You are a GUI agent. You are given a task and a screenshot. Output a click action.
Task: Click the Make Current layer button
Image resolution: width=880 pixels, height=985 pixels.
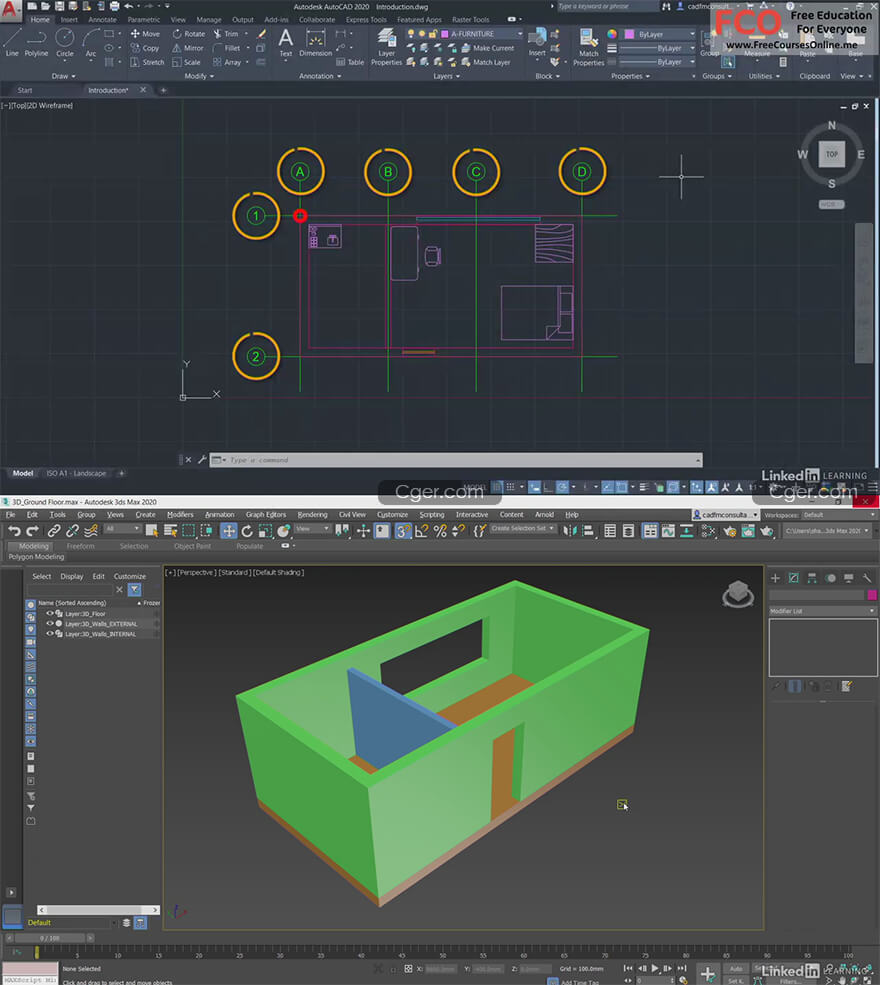tap(487, 48)
